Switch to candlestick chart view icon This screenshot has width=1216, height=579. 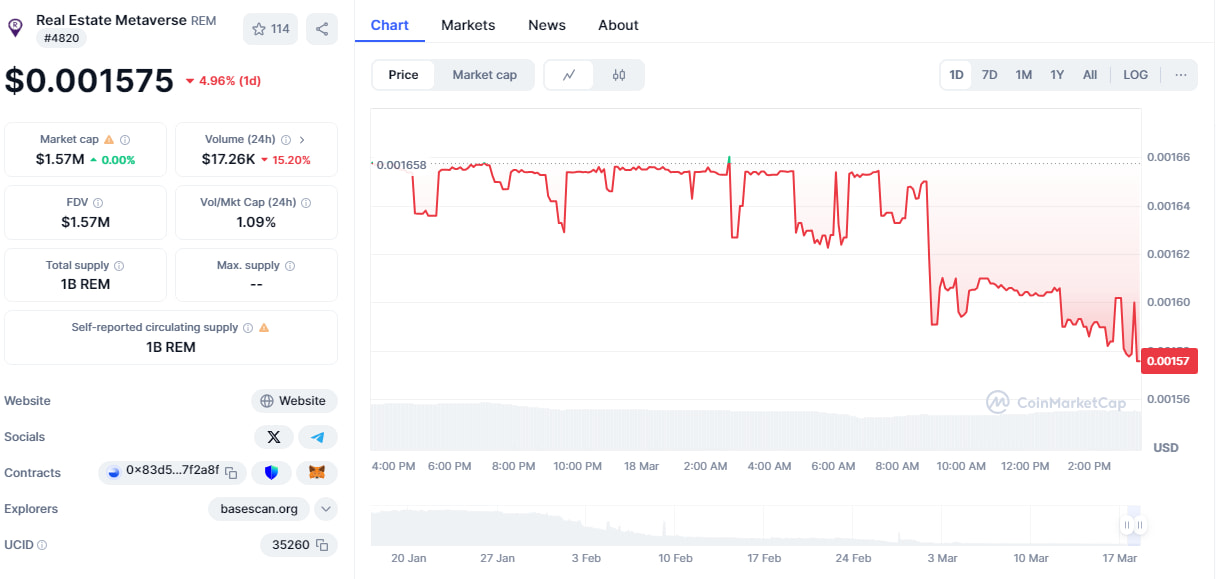point(619,75)
